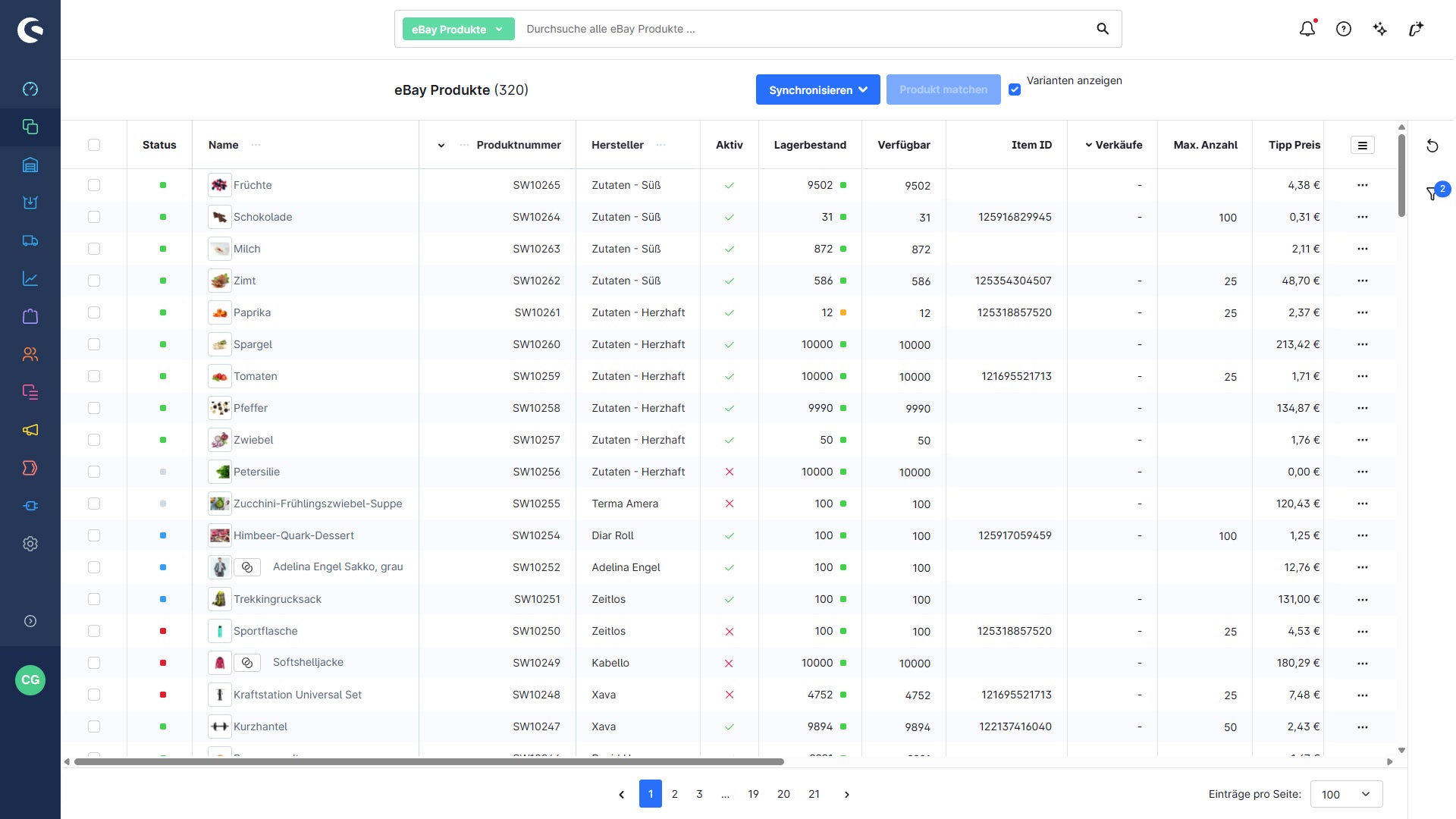Open the help question mark icon
Image resolution: width=1456 pixels, height=819 pixels.
pyautogui.click(x=1344, y=29)
